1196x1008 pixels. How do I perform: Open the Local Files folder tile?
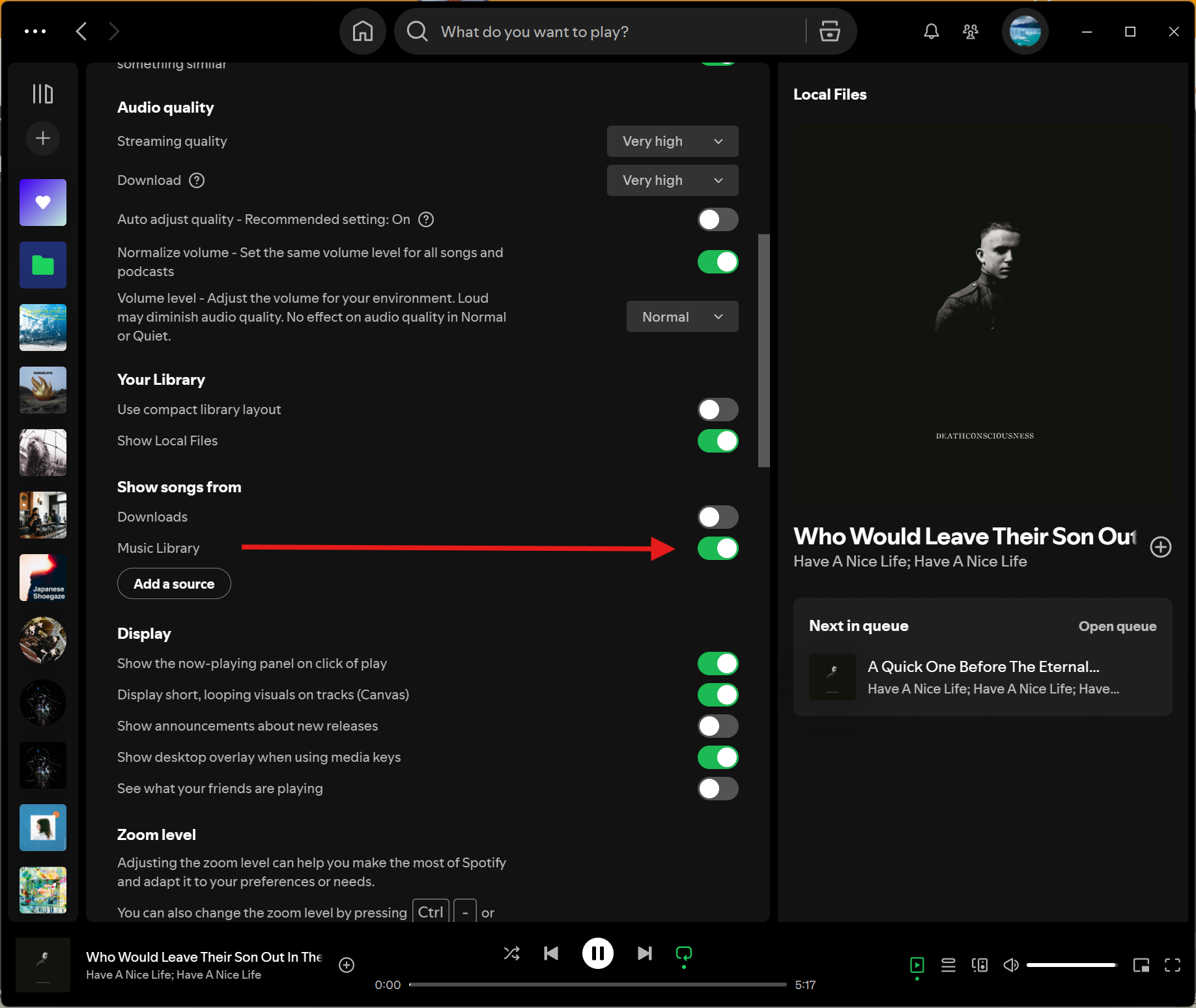coord(43,265)
